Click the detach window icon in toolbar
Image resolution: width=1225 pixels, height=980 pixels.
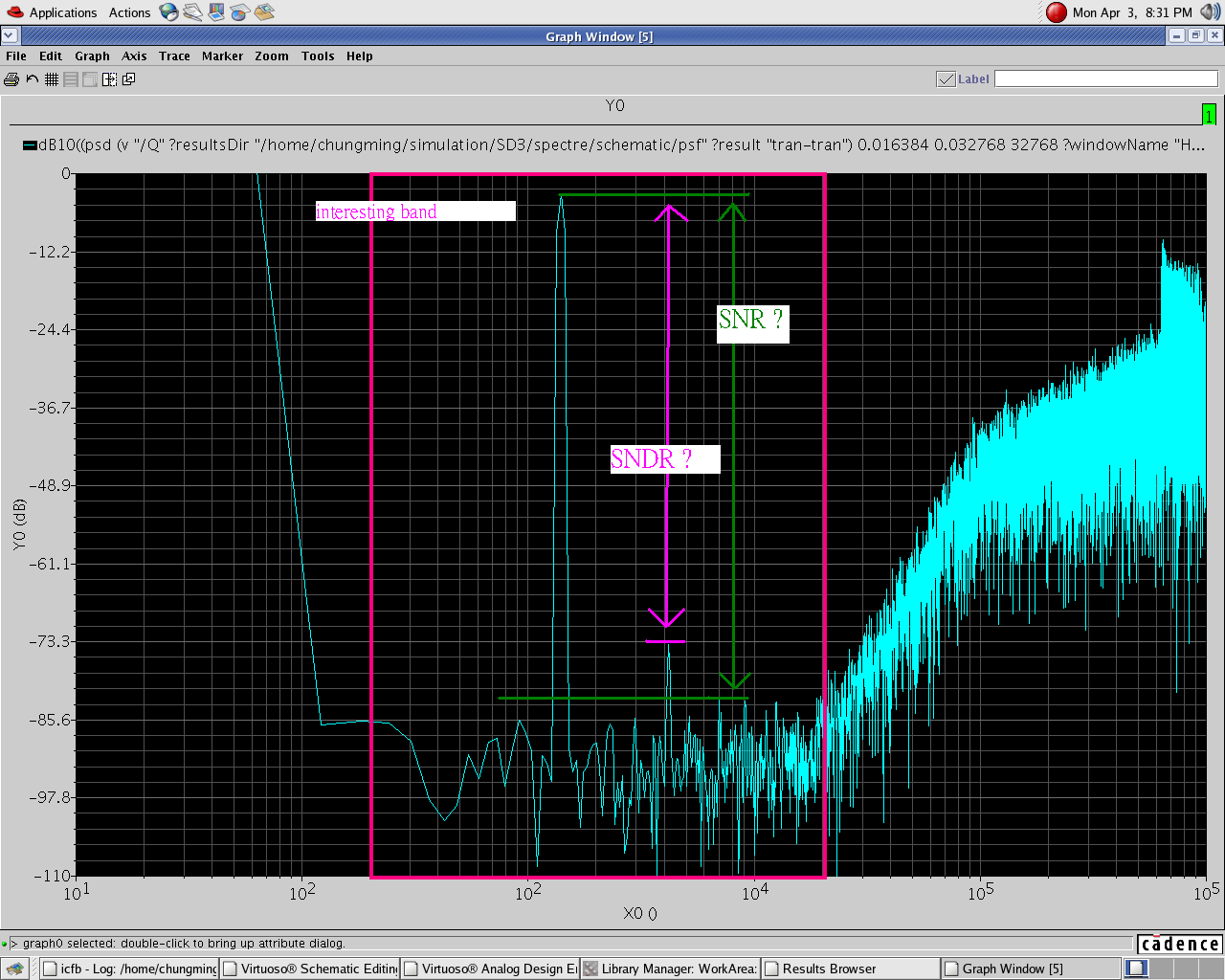(128, 79)
